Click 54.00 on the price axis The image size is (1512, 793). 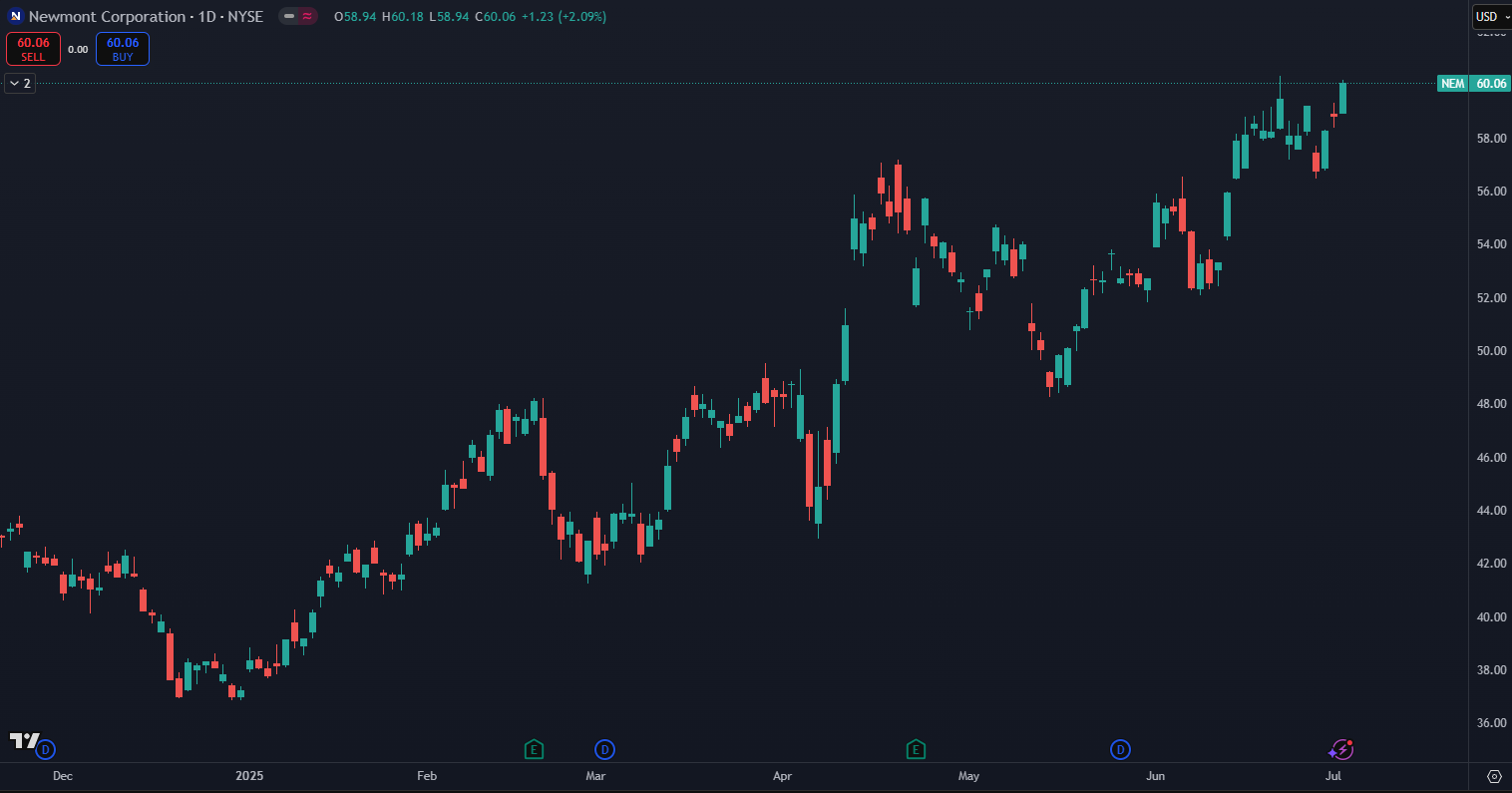1491,244
